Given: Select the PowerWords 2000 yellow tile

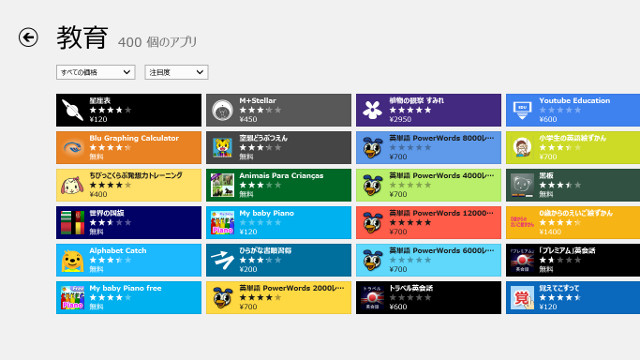Looking at the screenshot, I should (x=278, y=298).
